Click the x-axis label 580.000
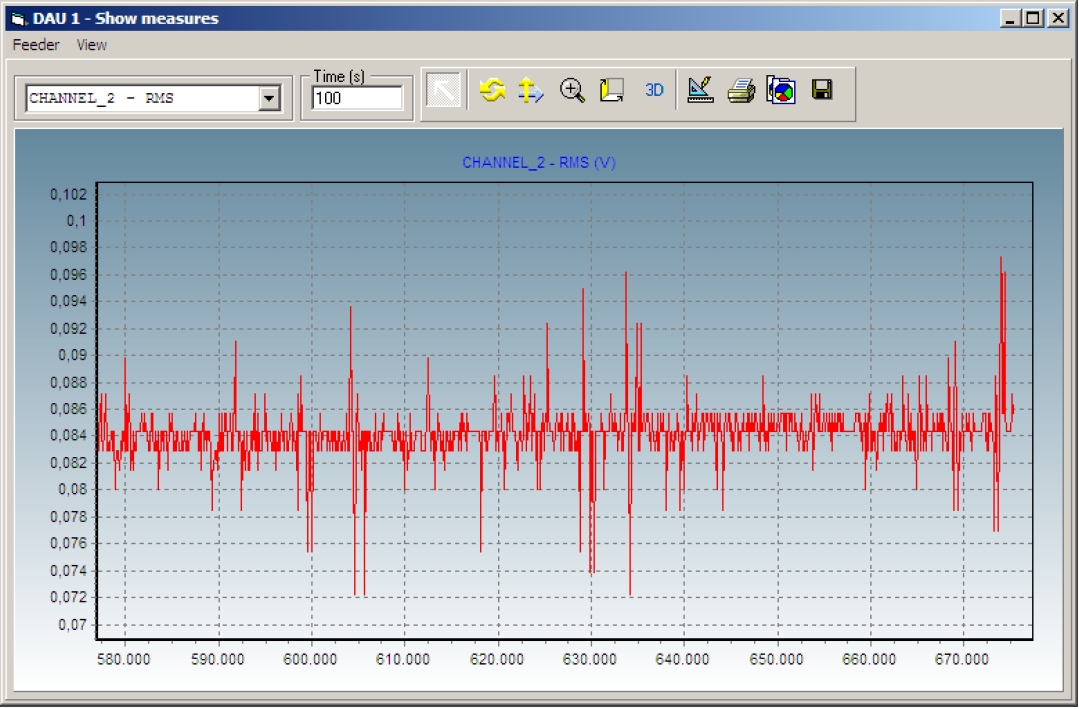Image resolution: width=1079 pixels, height=709 pixels. [124, 659]
